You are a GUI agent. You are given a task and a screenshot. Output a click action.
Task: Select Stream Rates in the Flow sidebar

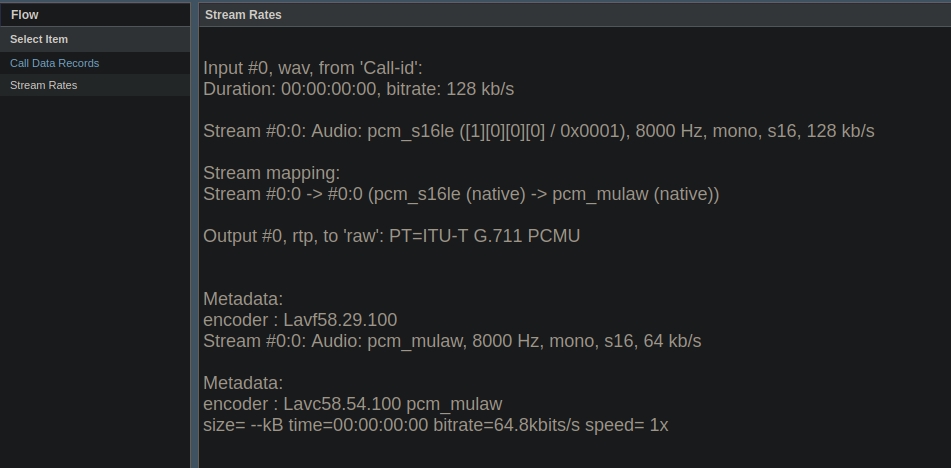[x=43, y=85]
